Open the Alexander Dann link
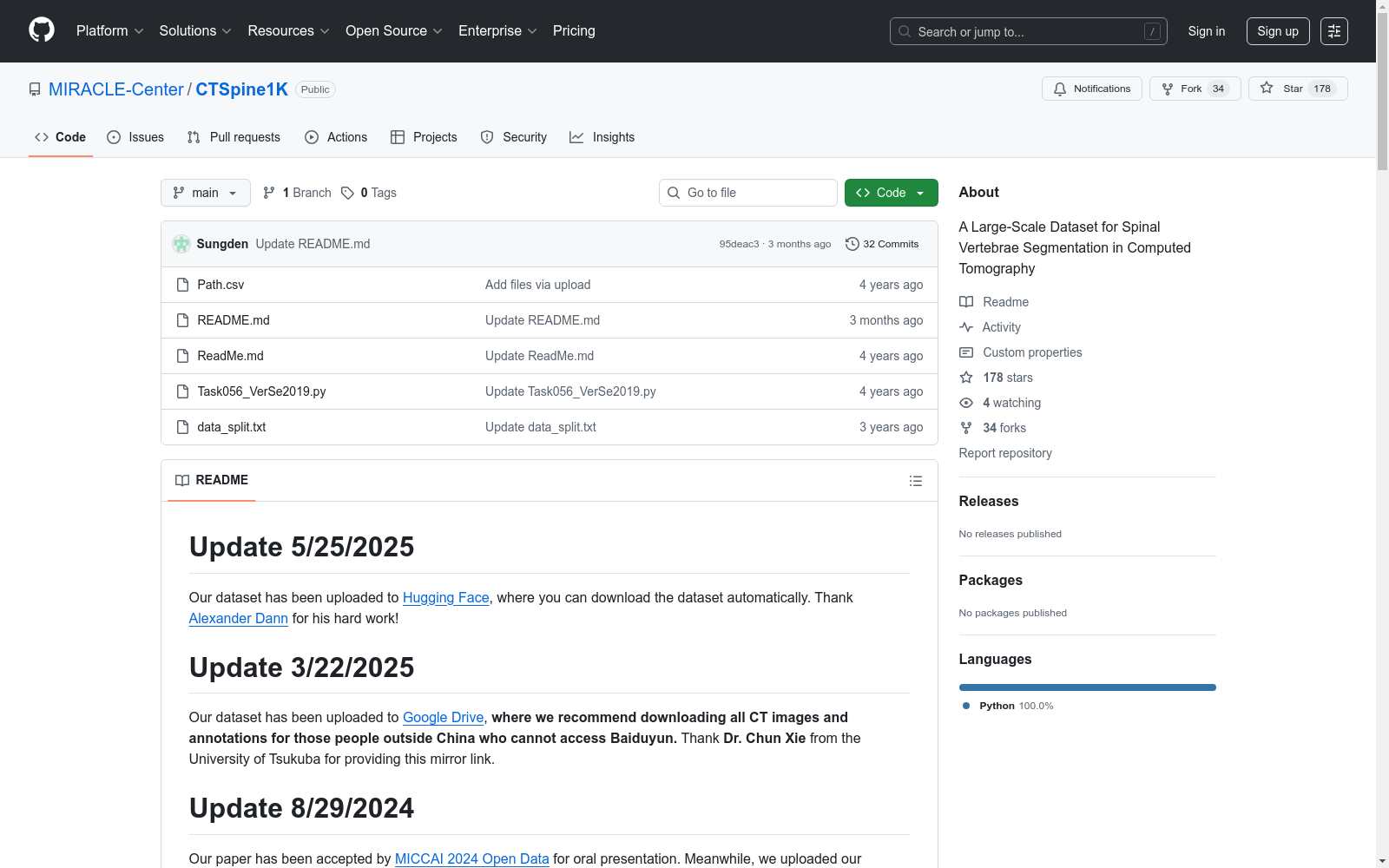The image size is (1389, 868). pos(239,618)
